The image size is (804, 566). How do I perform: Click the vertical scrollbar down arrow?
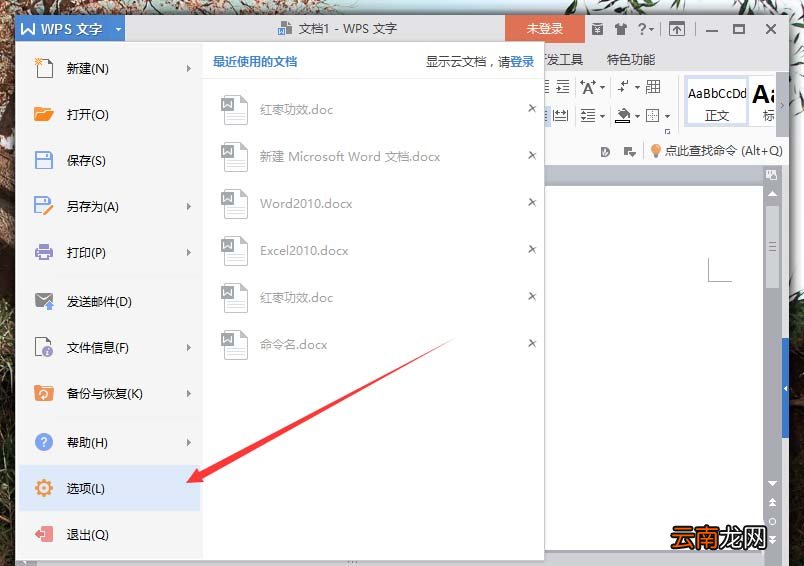[x=772, y=483]
